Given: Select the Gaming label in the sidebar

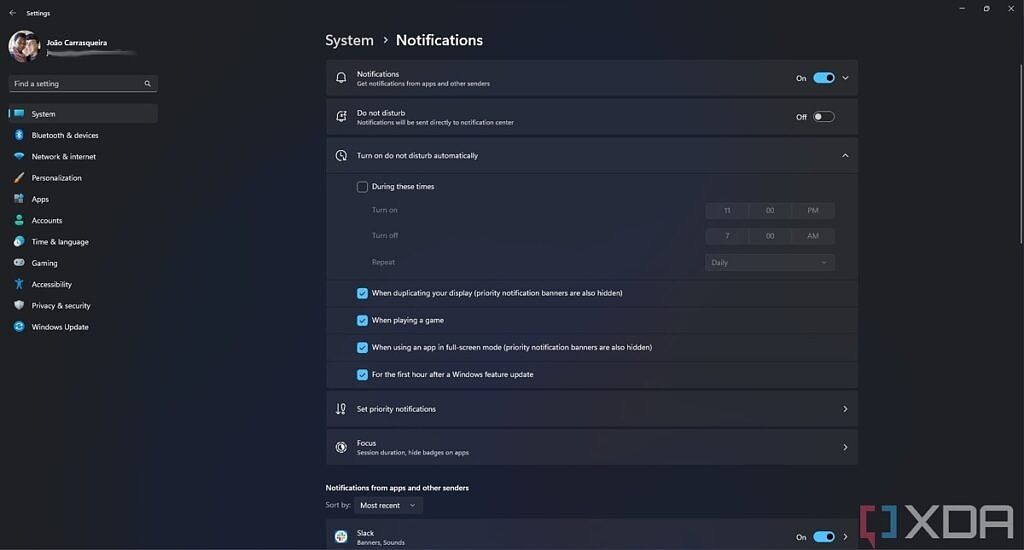Looking at the screenshot, I should click(44, 263).
